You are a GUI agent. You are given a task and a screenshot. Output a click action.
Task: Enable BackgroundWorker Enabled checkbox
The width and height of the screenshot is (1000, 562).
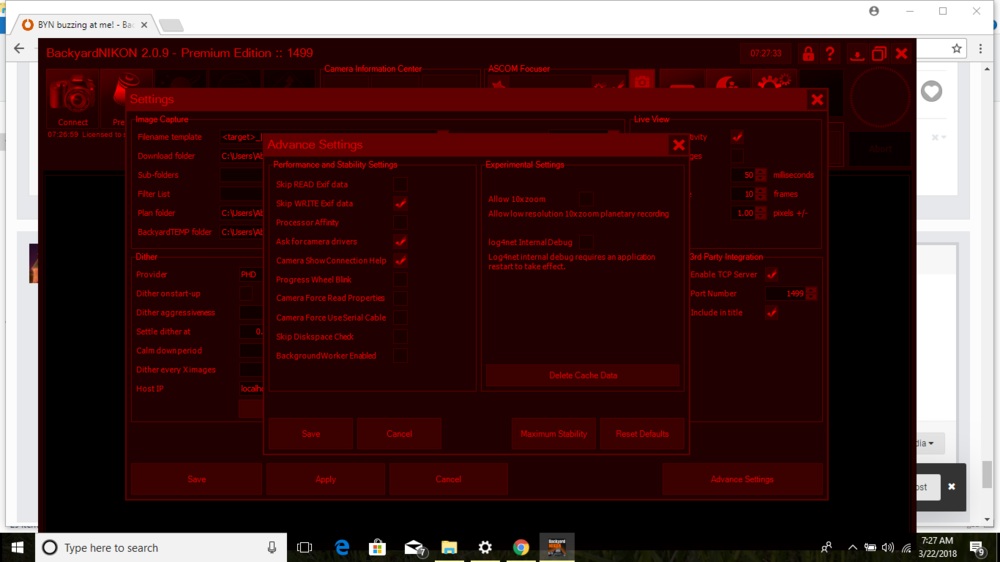[400, 355]
